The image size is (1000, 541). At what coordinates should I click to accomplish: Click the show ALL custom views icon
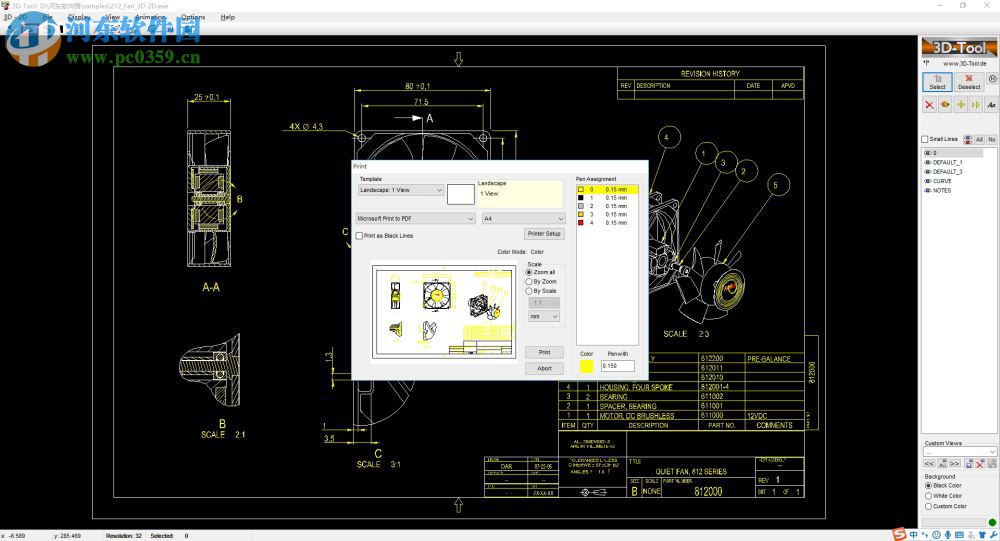coord(942,464)
